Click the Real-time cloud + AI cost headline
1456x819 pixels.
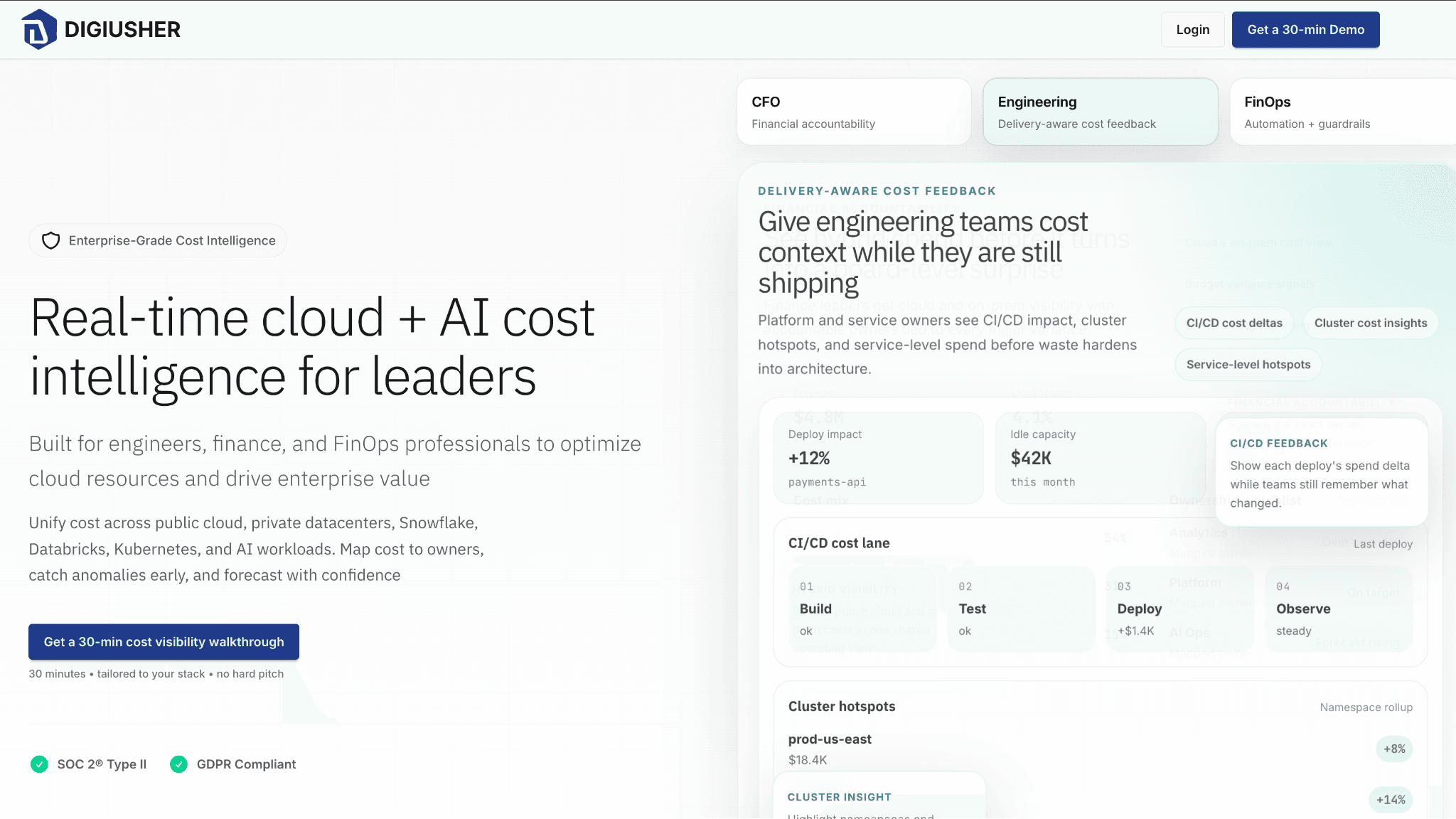coord(313,347)
